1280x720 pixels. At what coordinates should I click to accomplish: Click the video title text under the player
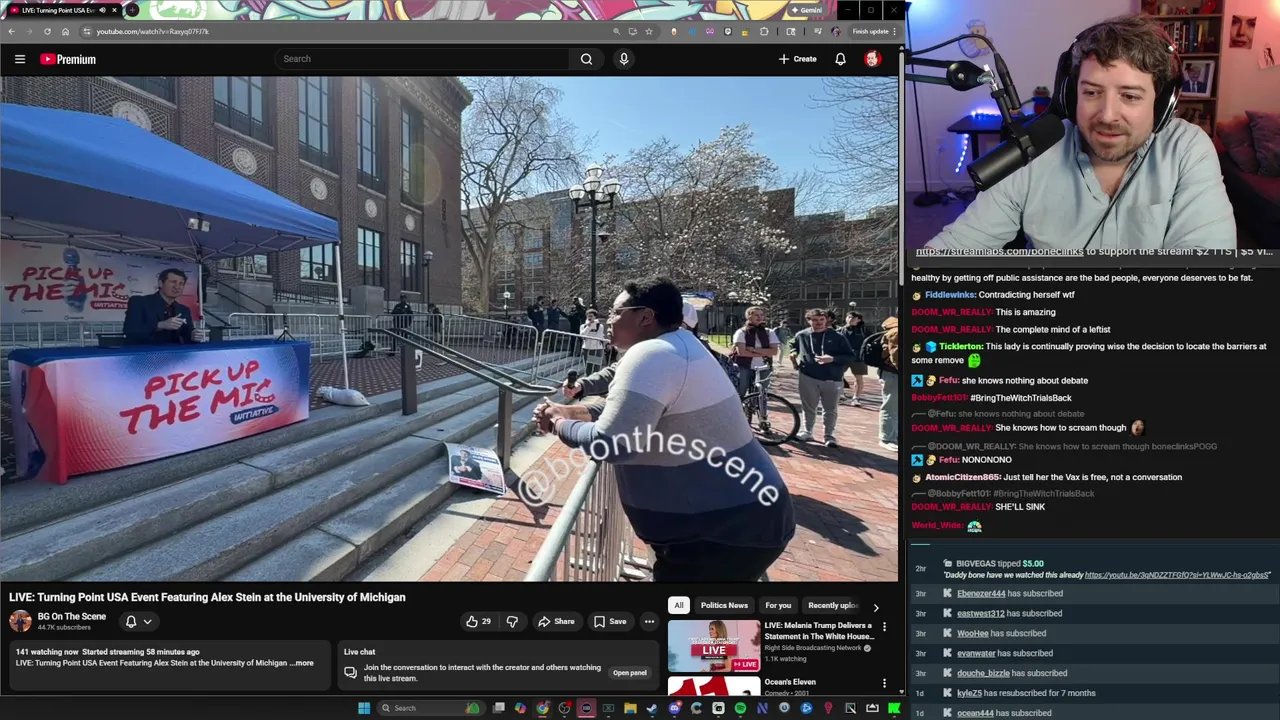(207, 597)
